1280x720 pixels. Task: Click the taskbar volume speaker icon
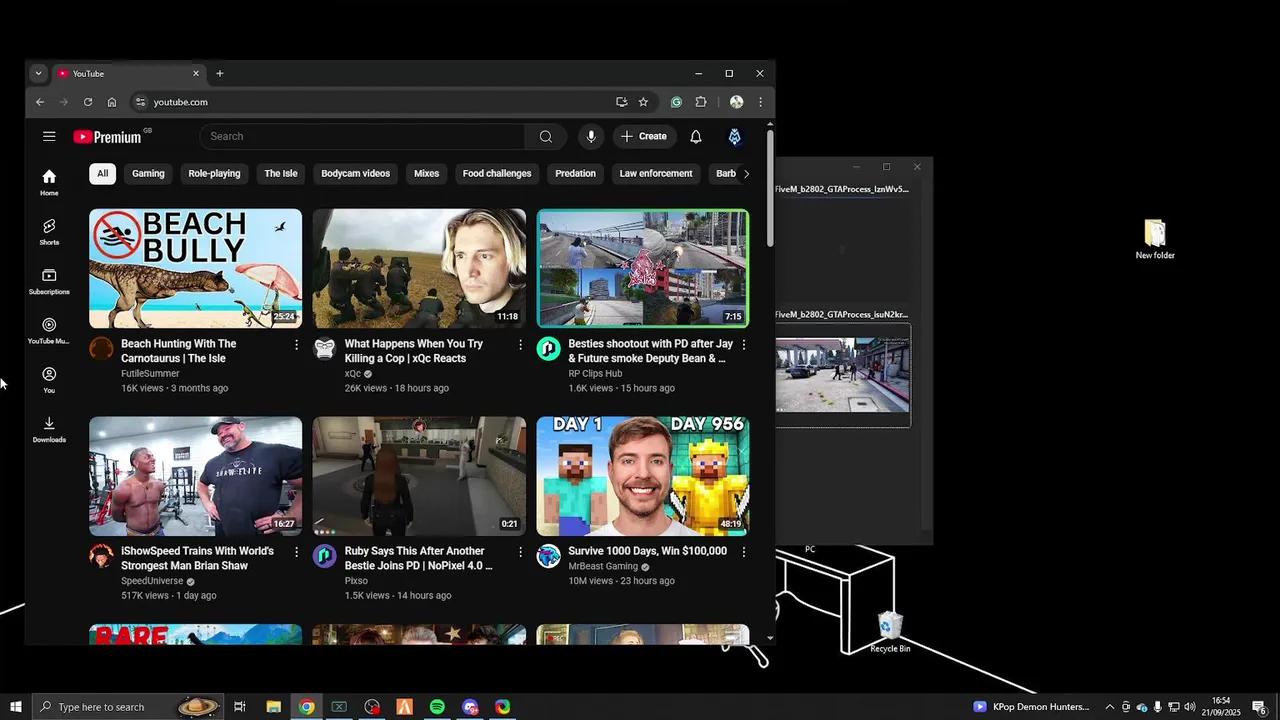(x=1190, y=707)
